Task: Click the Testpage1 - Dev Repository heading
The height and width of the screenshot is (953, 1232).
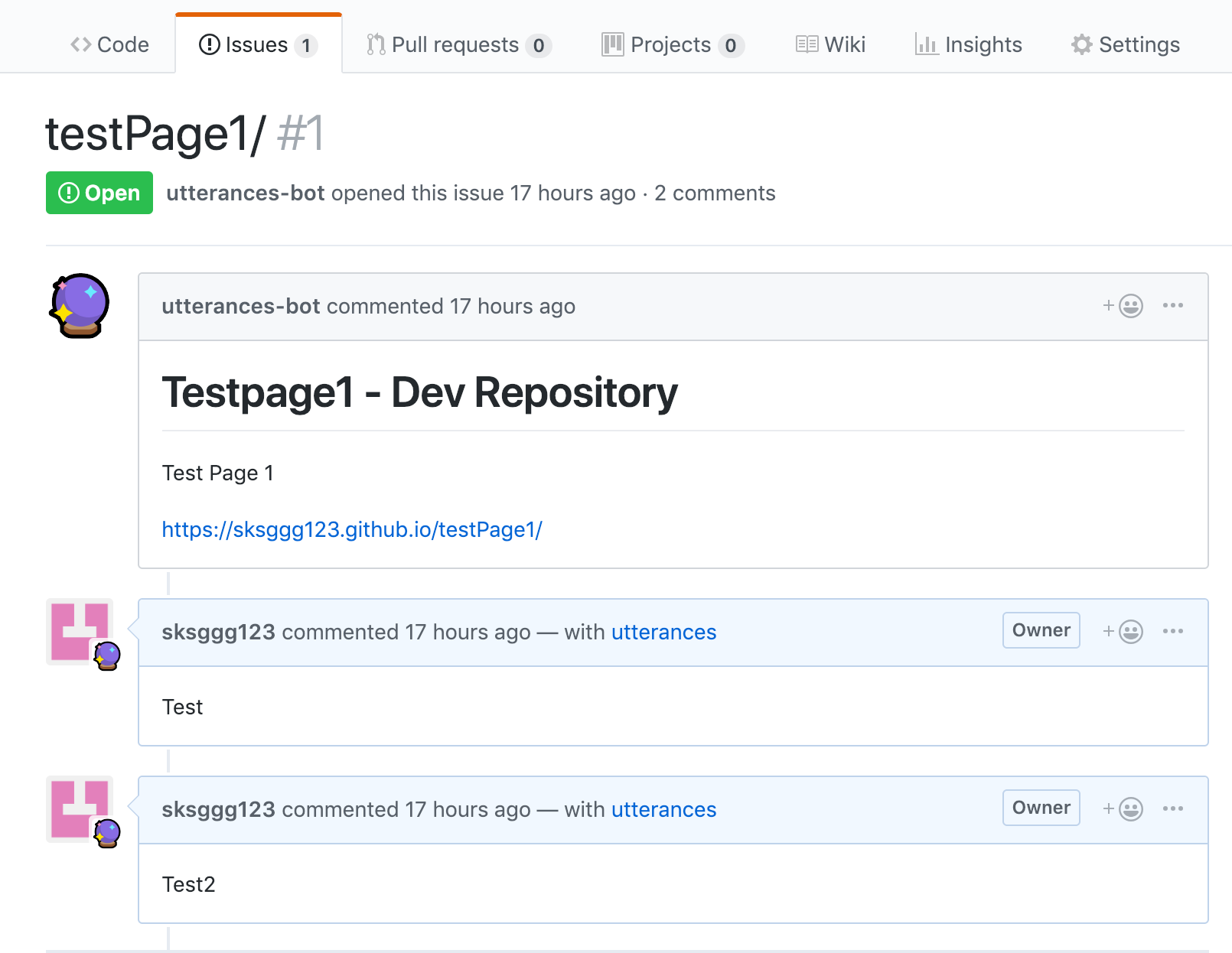Action: [419, 392]
